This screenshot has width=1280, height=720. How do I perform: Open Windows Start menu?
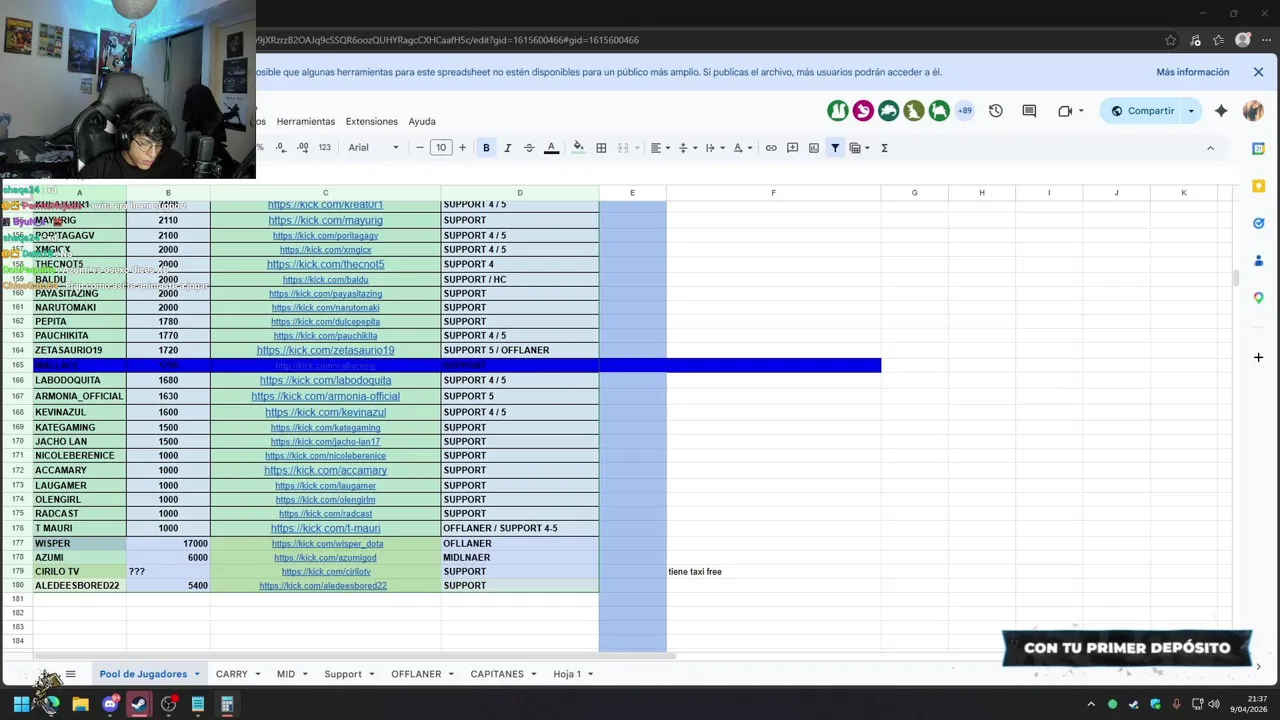click(21, 704)
